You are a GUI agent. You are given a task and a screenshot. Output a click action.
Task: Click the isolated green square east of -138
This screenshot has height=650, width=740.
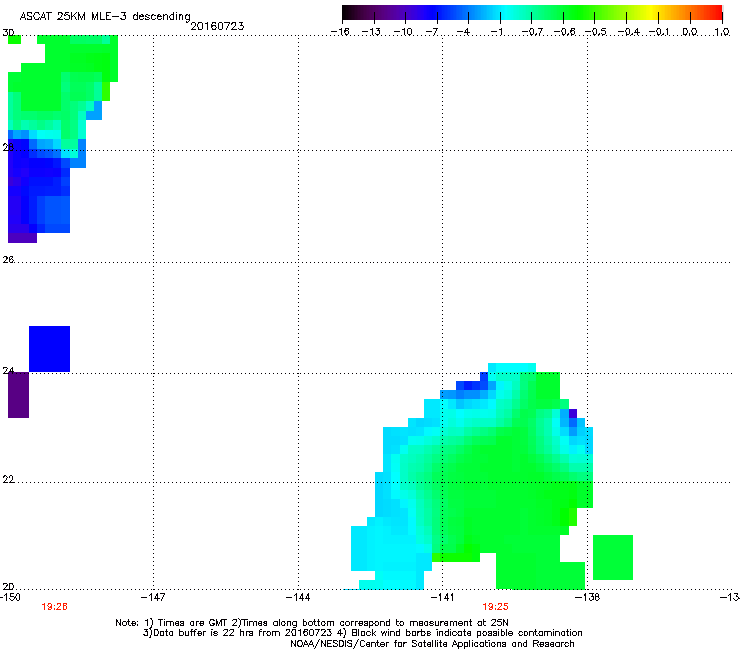tap(613, 557)
